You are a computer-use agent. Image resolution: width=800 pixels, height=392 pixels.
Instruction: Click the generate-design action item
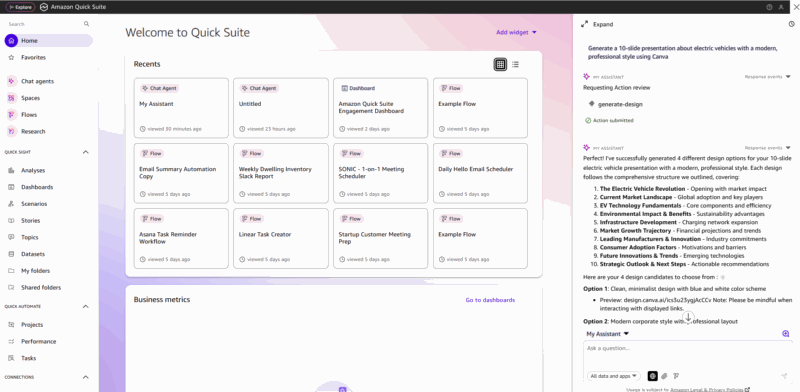(x=615, y=104)
